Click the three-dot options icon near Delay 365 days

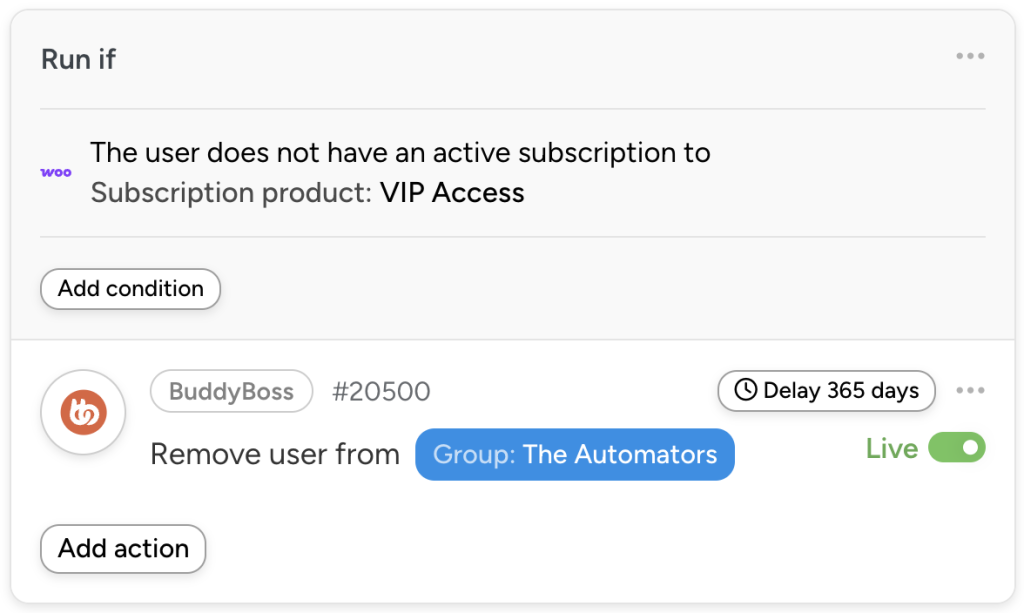click(971, 391)
